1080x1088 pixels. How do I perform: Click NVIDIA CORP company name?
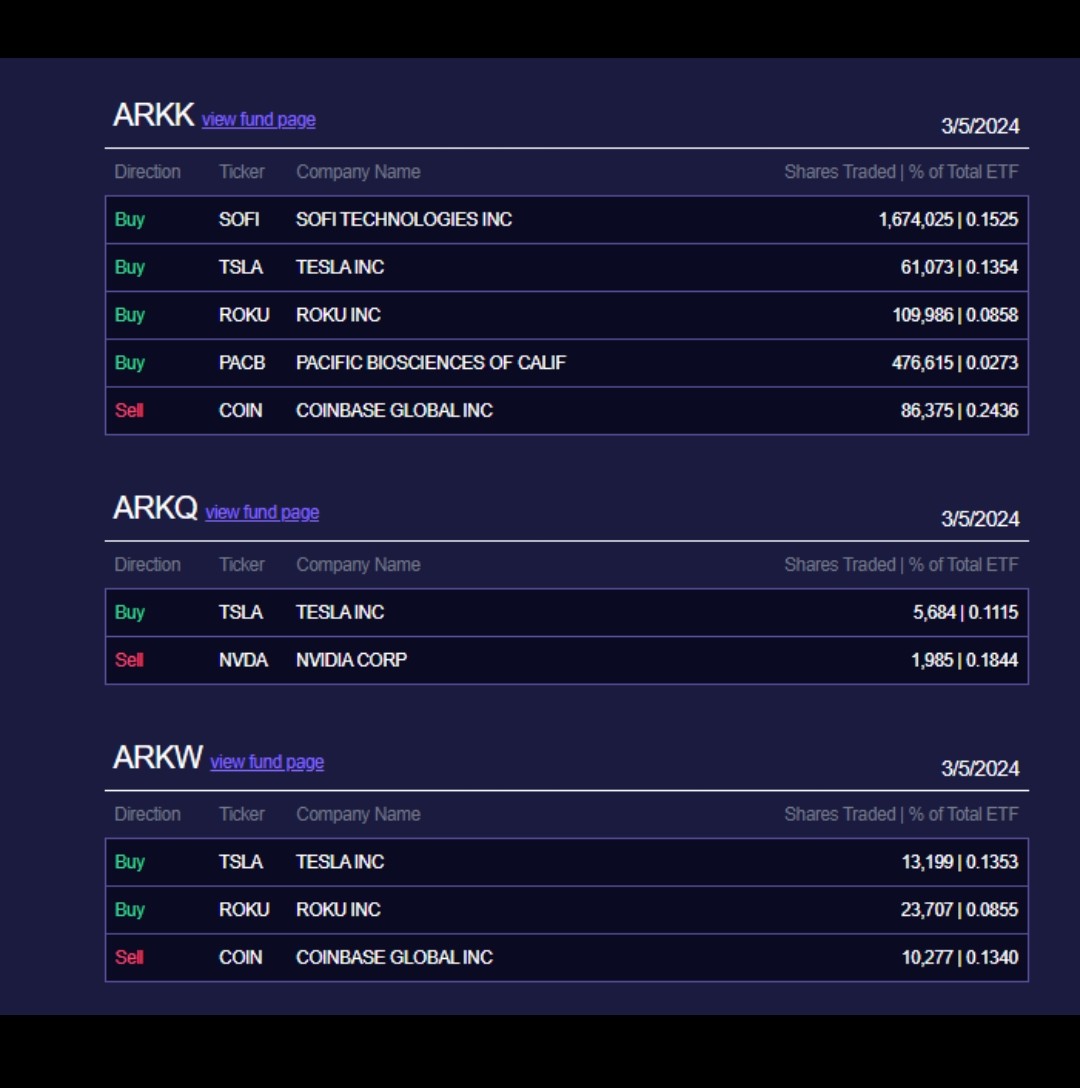tap(351, 660)
